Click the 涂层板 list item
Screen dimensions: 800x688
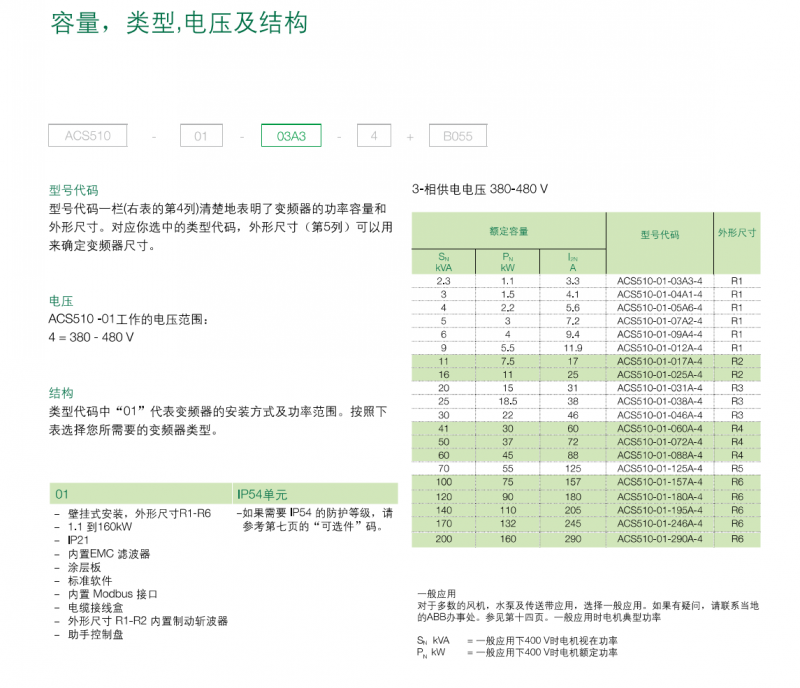pos(78,567)
